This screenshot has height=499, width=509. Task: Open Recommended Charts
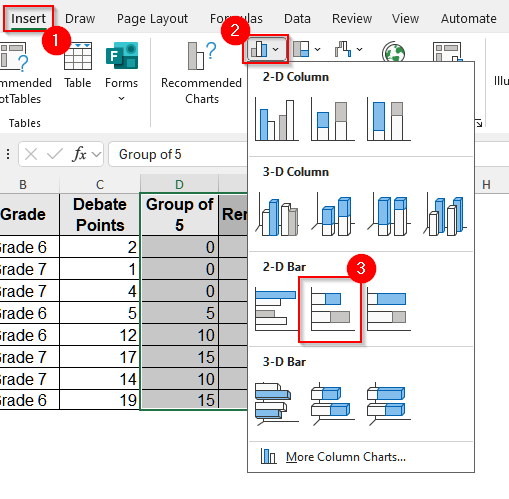coord(201,73)
